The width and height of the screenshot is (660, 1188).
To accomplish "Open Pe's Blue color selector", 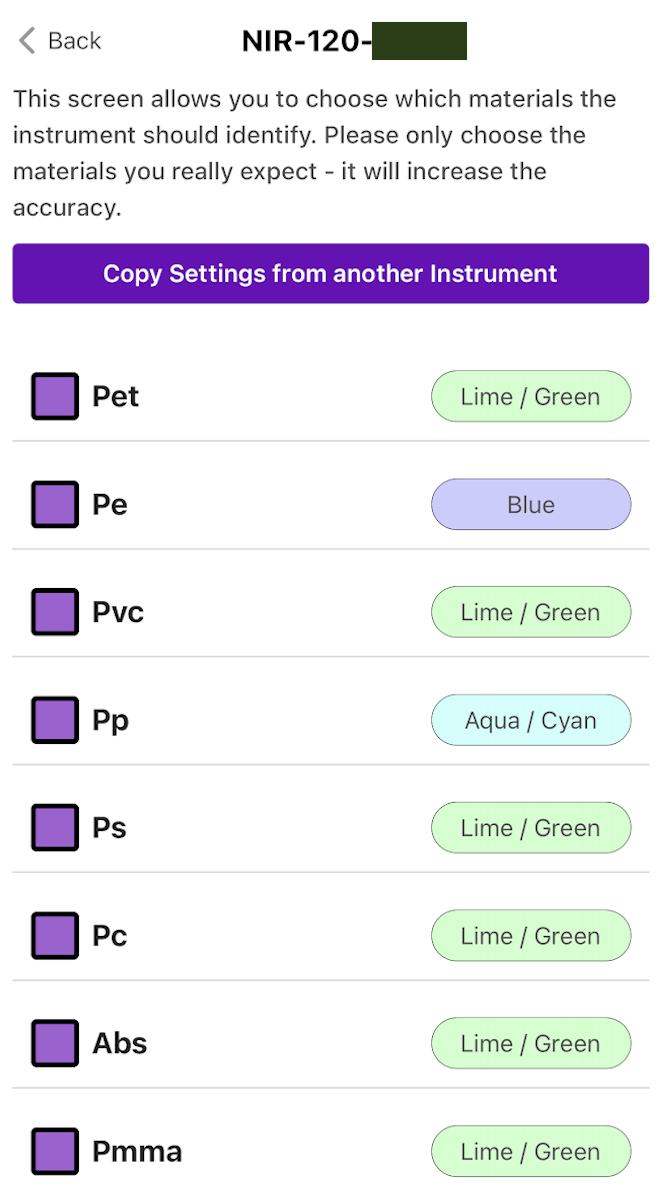I will click(531, 505).
